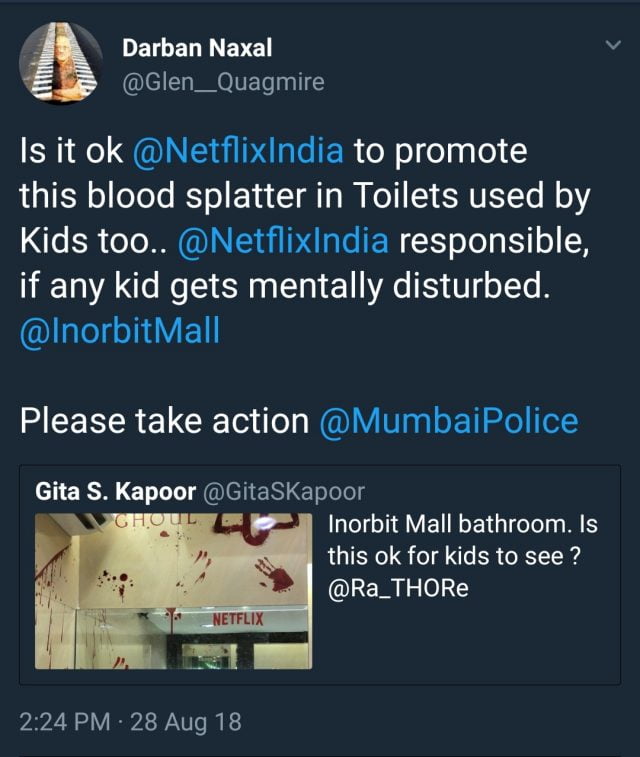The image size is (640, 757).
Task: Select the "Please take action" text
Action: 164,421
